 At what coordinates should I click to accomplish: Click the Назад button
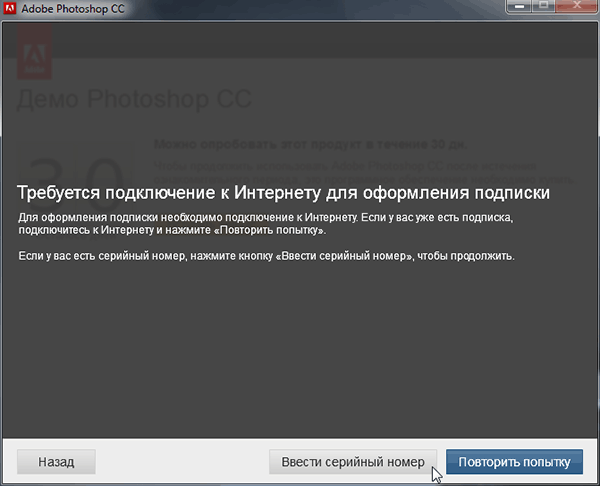click(x=56, y=462)
